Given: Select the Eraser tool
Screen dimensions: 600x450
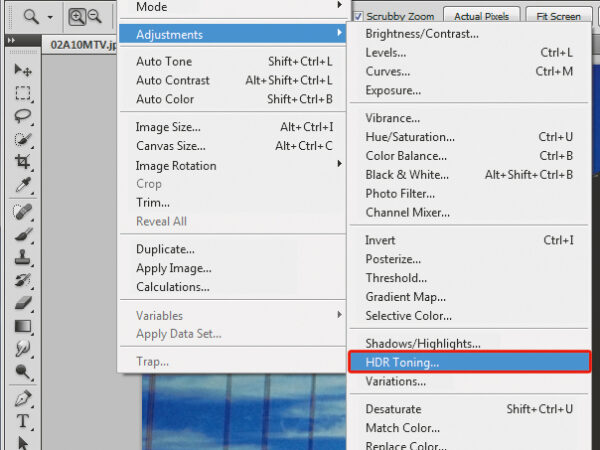Looking at the screenshot, I should [x=23, y=302].
